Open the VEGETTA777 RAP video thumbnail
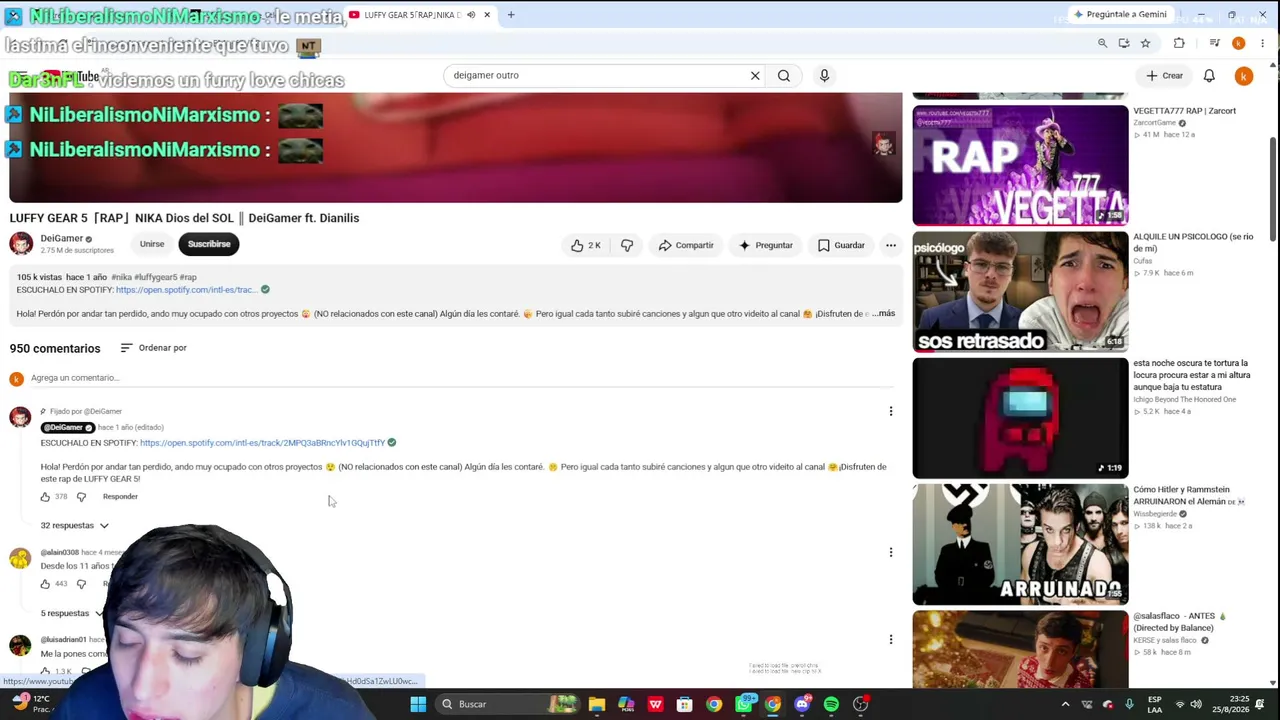The image size is (1280, 720). (x=1020, y=165)
